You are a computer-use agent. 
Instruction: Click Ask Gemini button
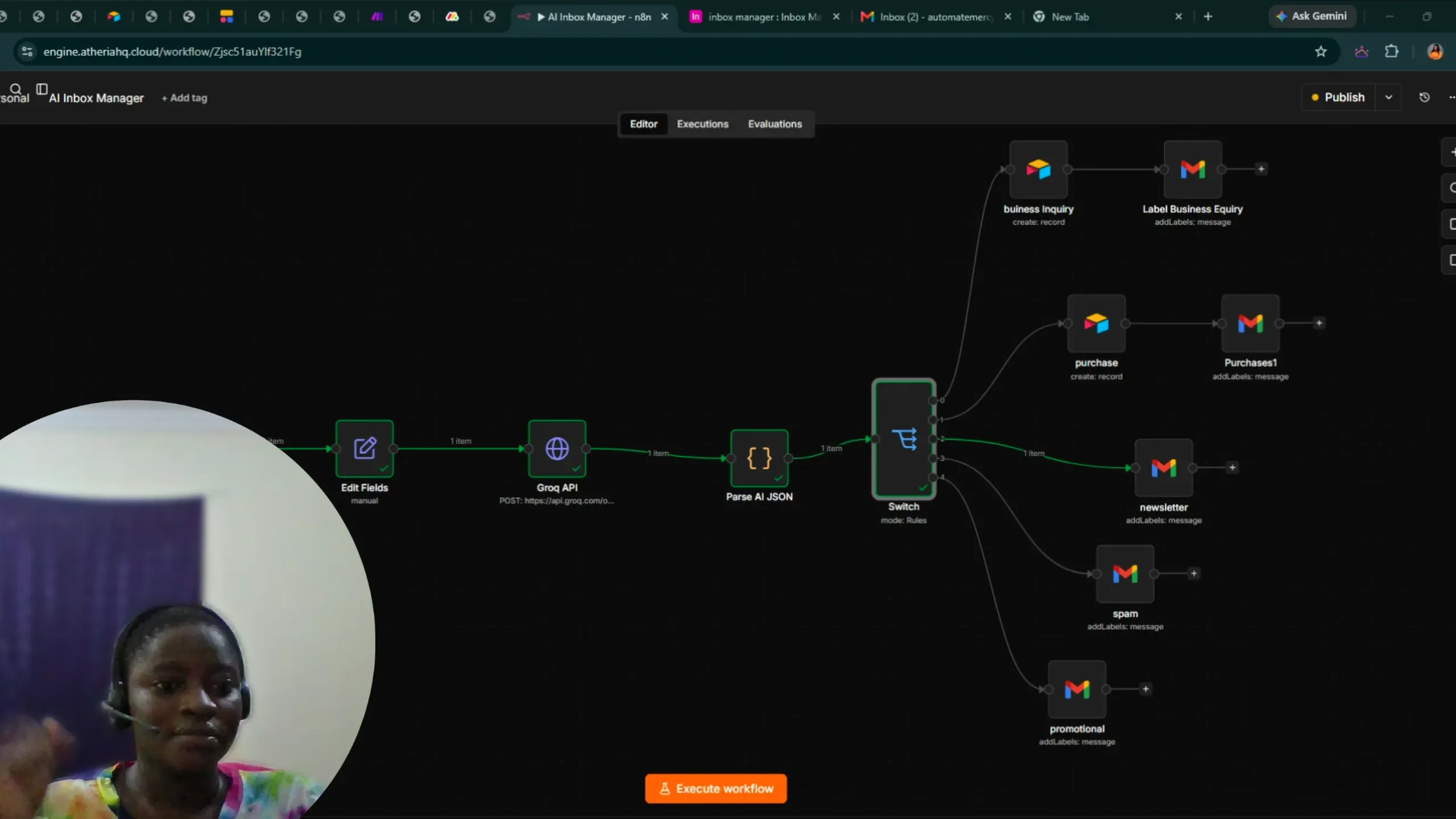pyautogui.click(x=1312, y=16)
